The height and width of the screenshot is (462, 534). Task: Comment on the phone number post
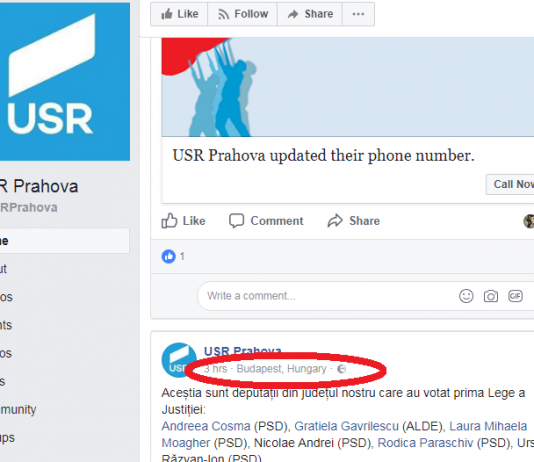[266, 221]
